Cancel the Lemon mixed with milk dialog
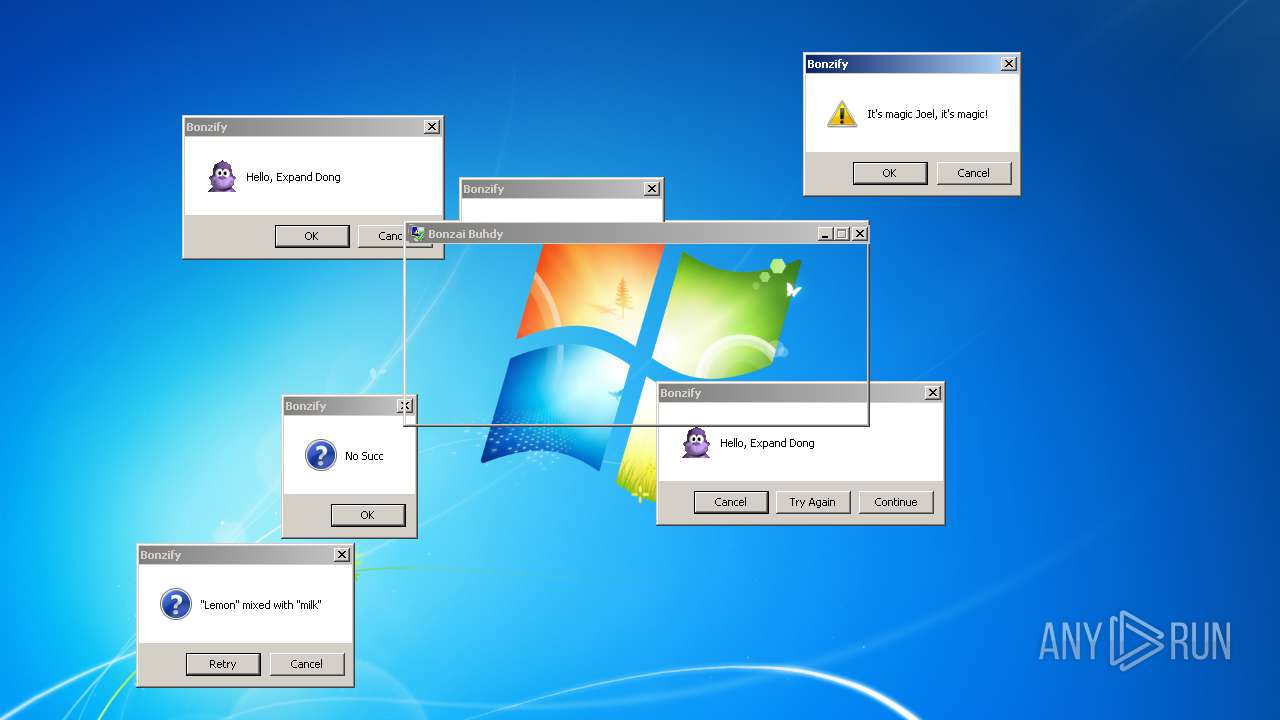1280x720 pixels. [306, 664]
